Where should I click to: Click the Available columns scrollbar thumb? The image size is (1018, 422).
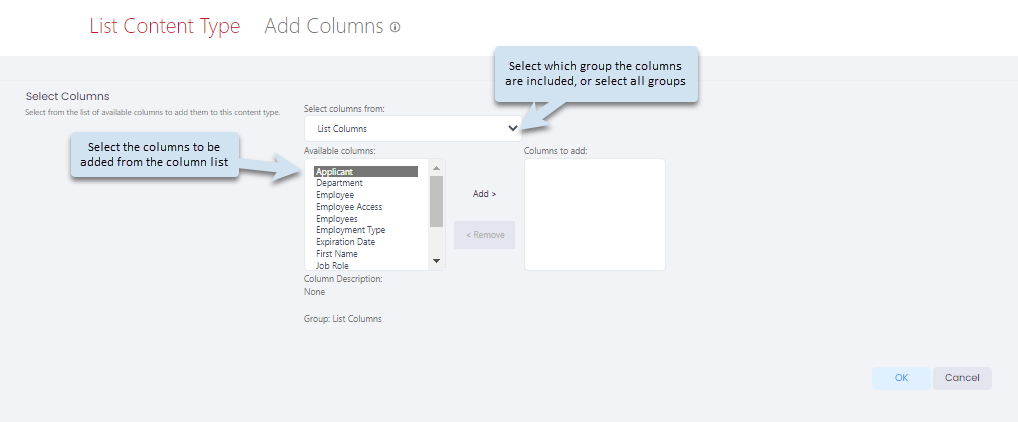click(x=436, y=201)
